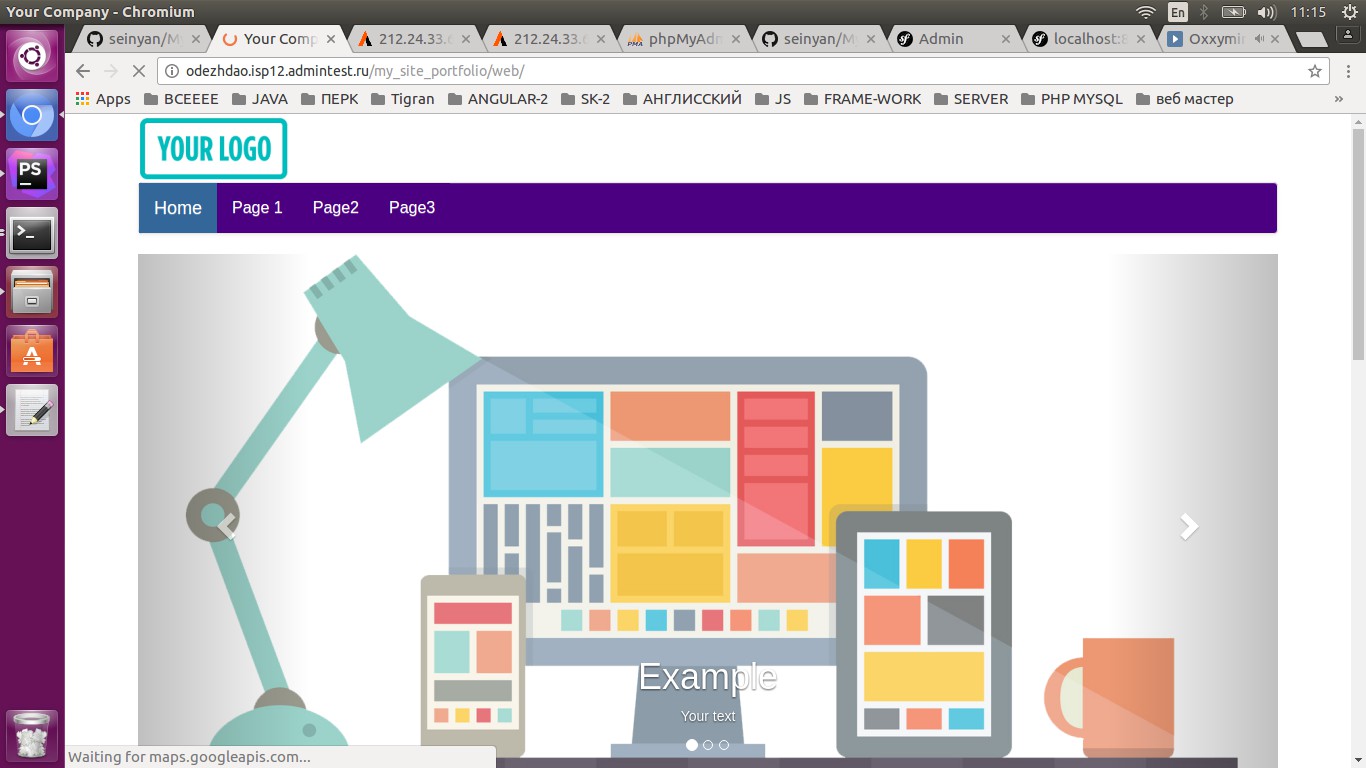Open the SK-2 bookmarks folder

pyautogui.click(x=585, y=99)
